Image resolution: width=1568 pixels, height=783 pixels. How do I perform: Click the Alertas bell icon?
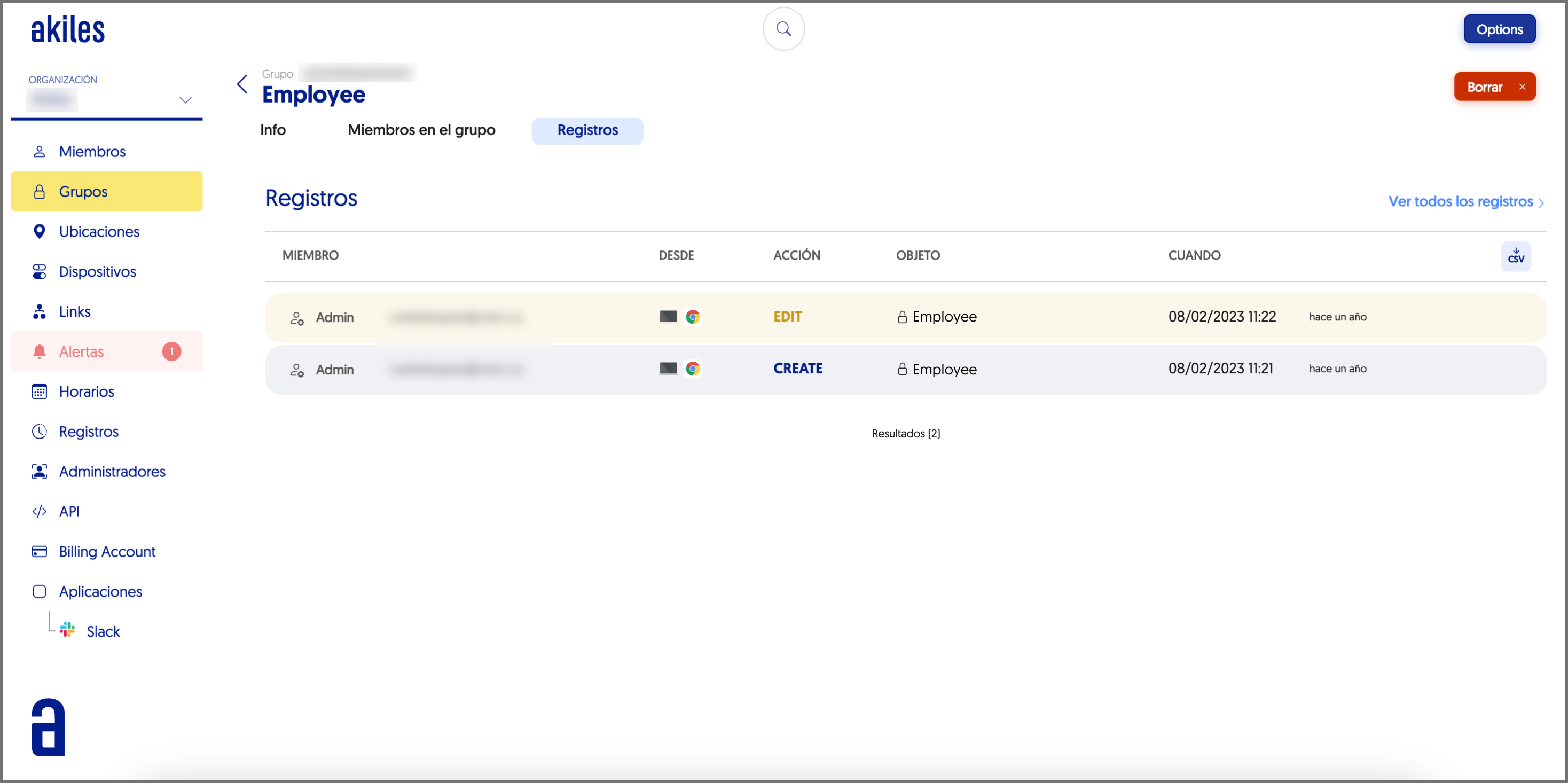(40, 351)
